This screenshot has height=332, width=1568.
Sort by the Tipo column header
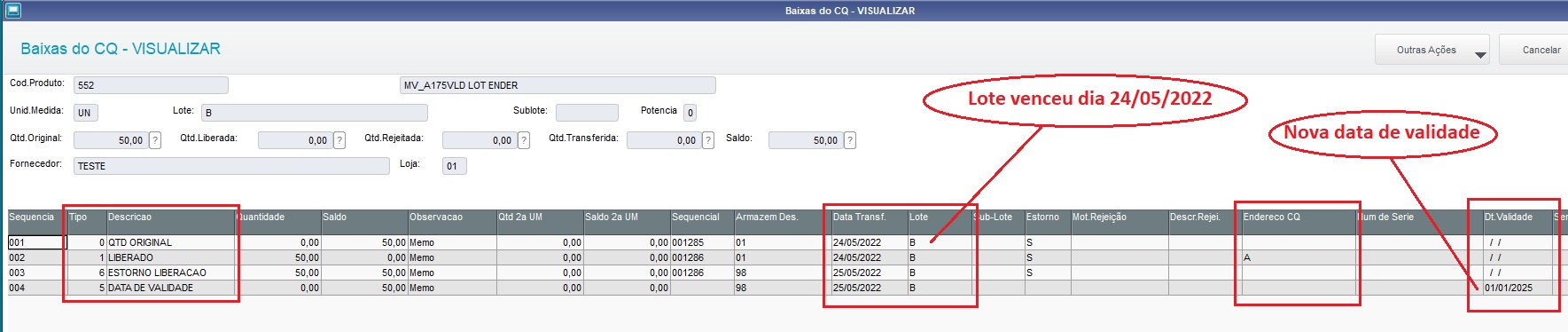(x=86, y=222)
